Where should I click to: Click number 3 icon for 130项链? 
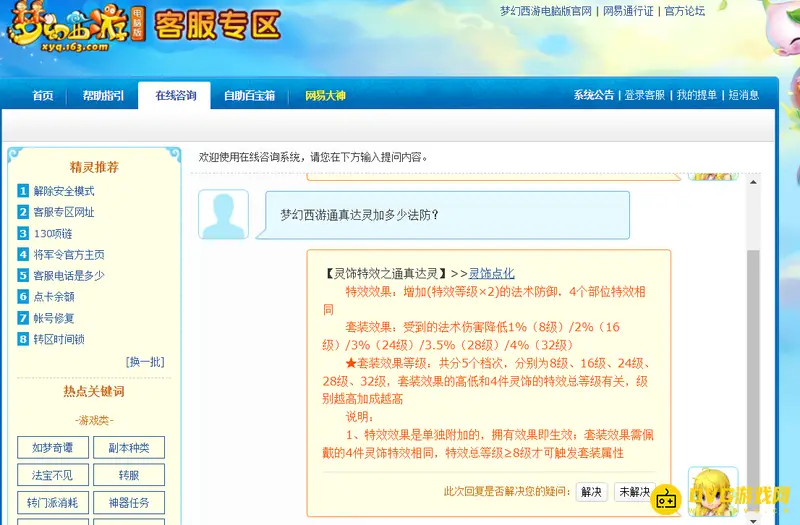[23, 233]
